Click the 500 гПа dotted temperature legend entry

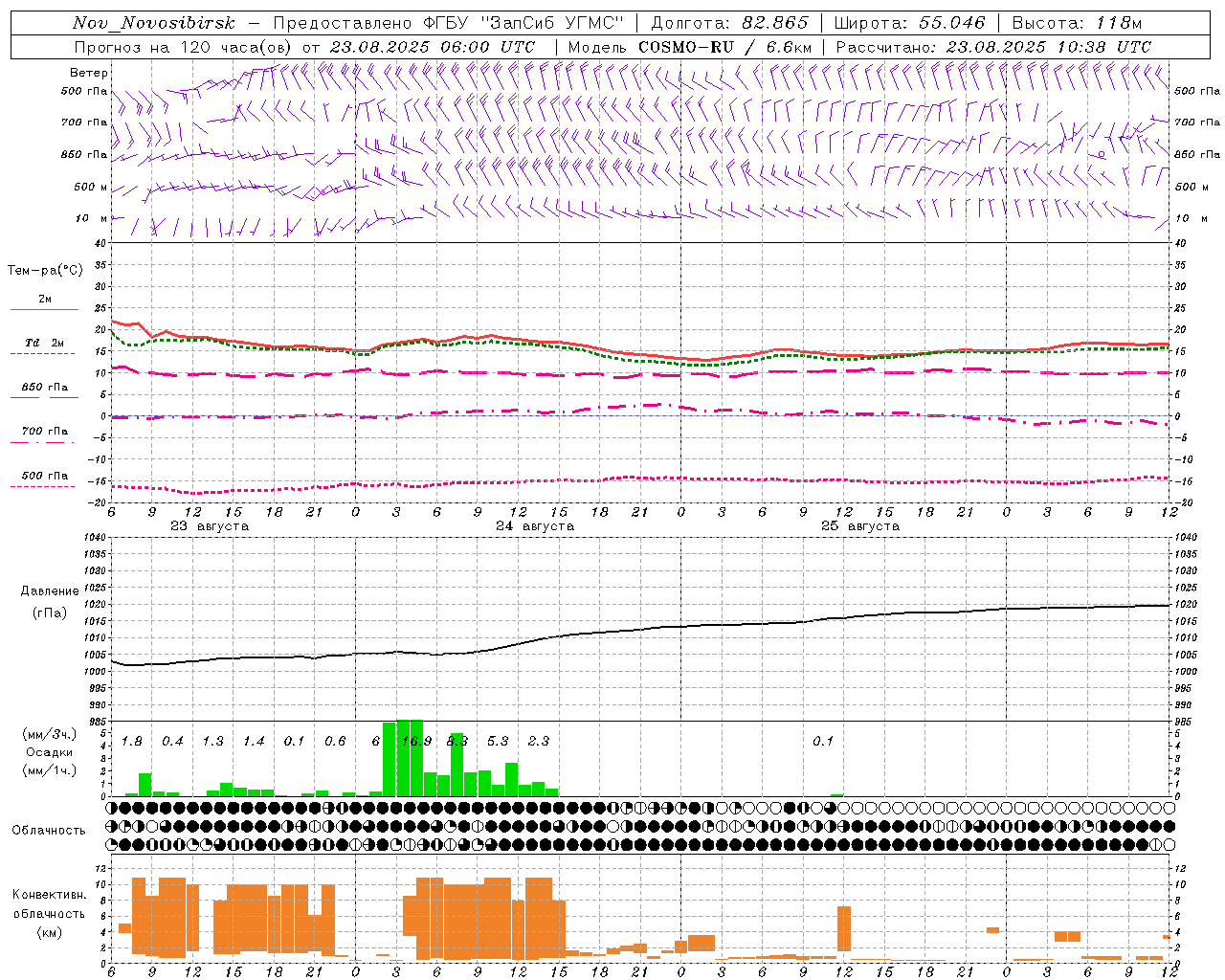44,479
